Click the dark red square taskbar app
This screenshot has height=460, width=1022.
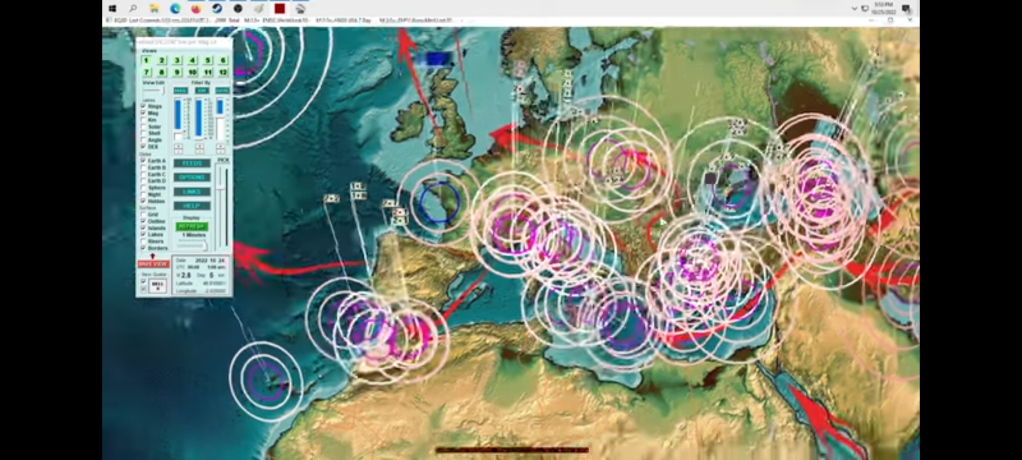(280, 8)
